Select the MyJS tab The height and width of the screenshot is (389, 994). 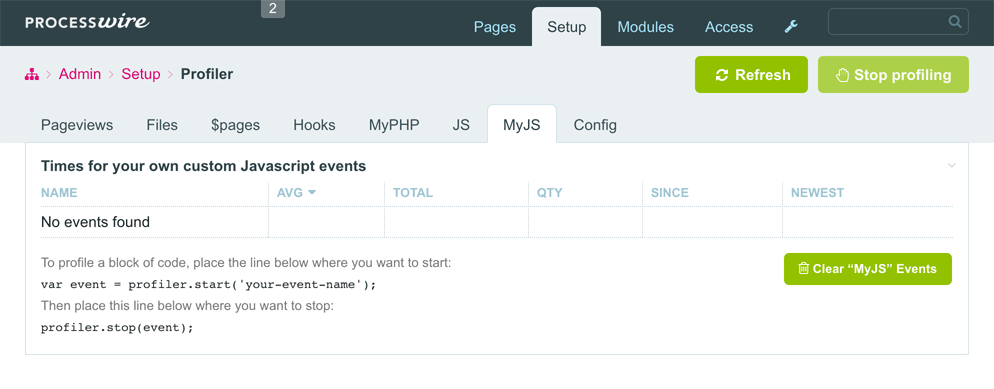tap(522, 125)
